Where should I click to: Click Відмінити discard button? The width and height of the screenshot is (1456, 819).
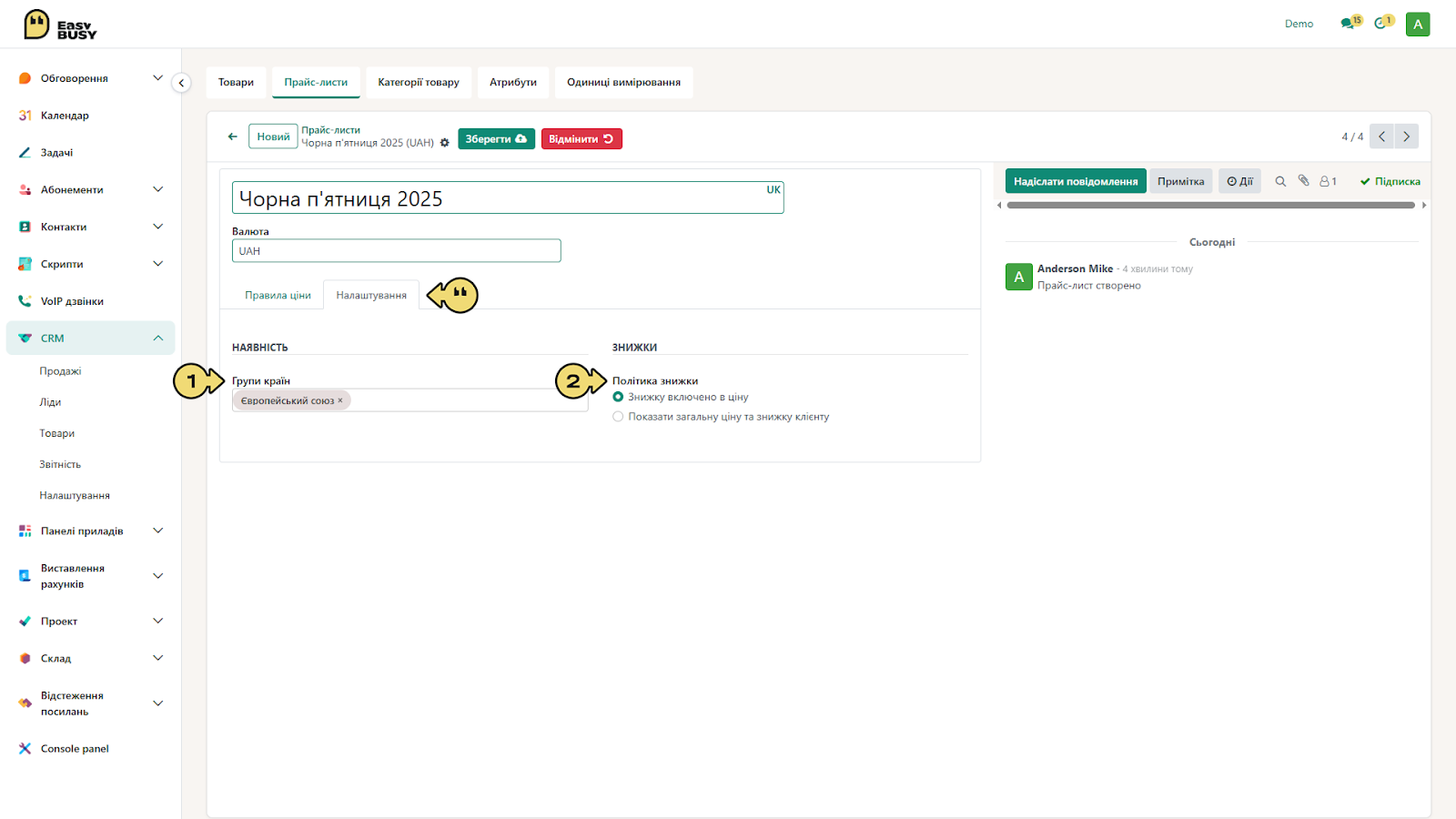coord(581,138)
